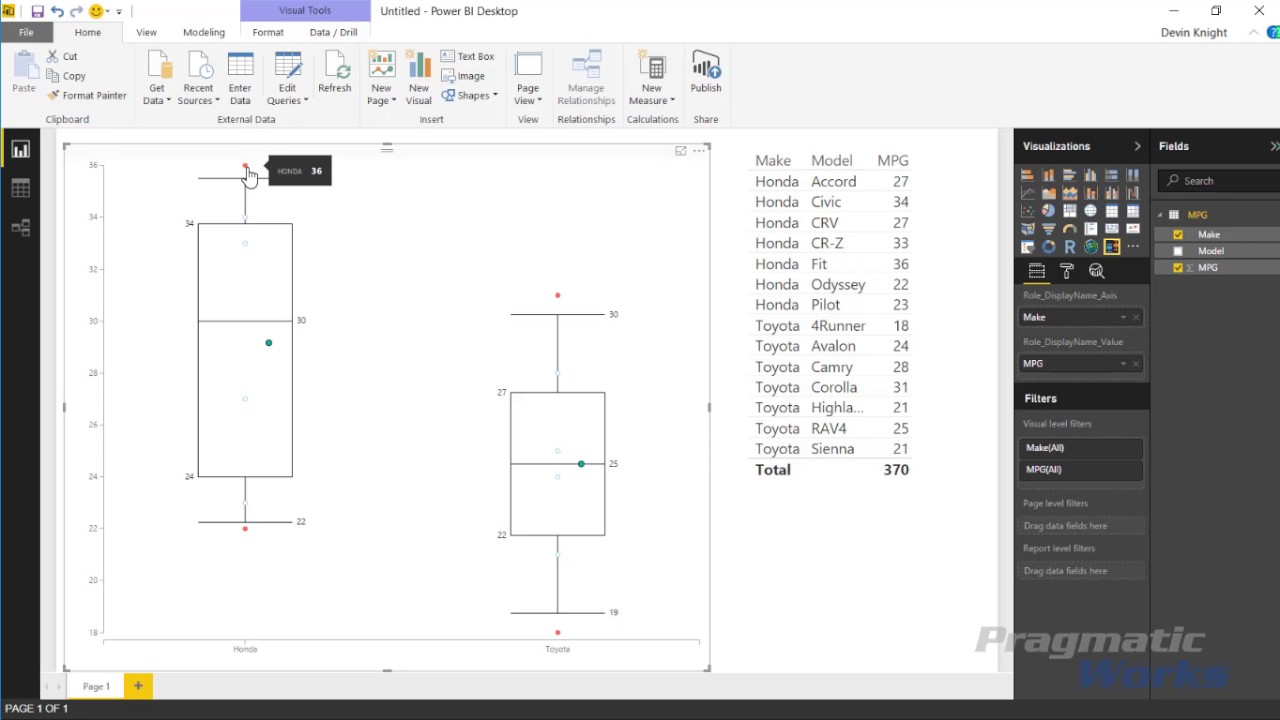This screenshot has height=720, width=1280.
Task: Collapse the MPG table in Fields
Action: (x=1162, y=215)
